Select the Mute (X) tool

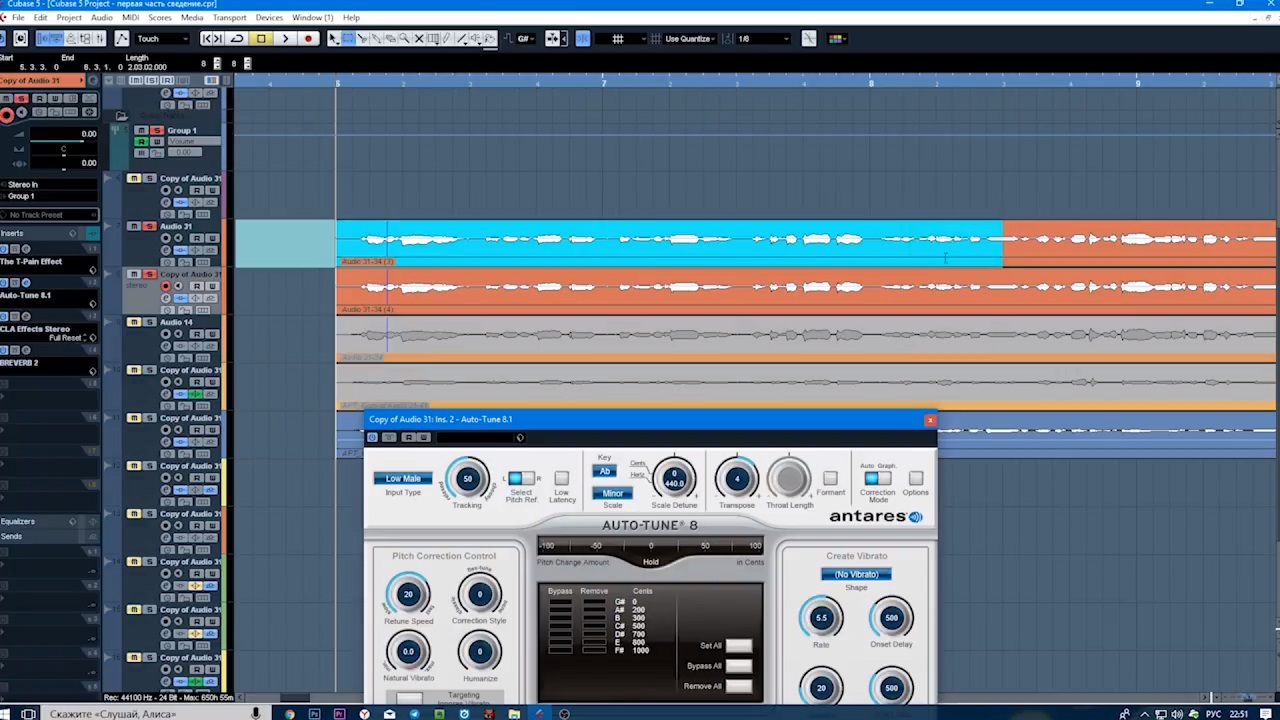tap(419, 39)
